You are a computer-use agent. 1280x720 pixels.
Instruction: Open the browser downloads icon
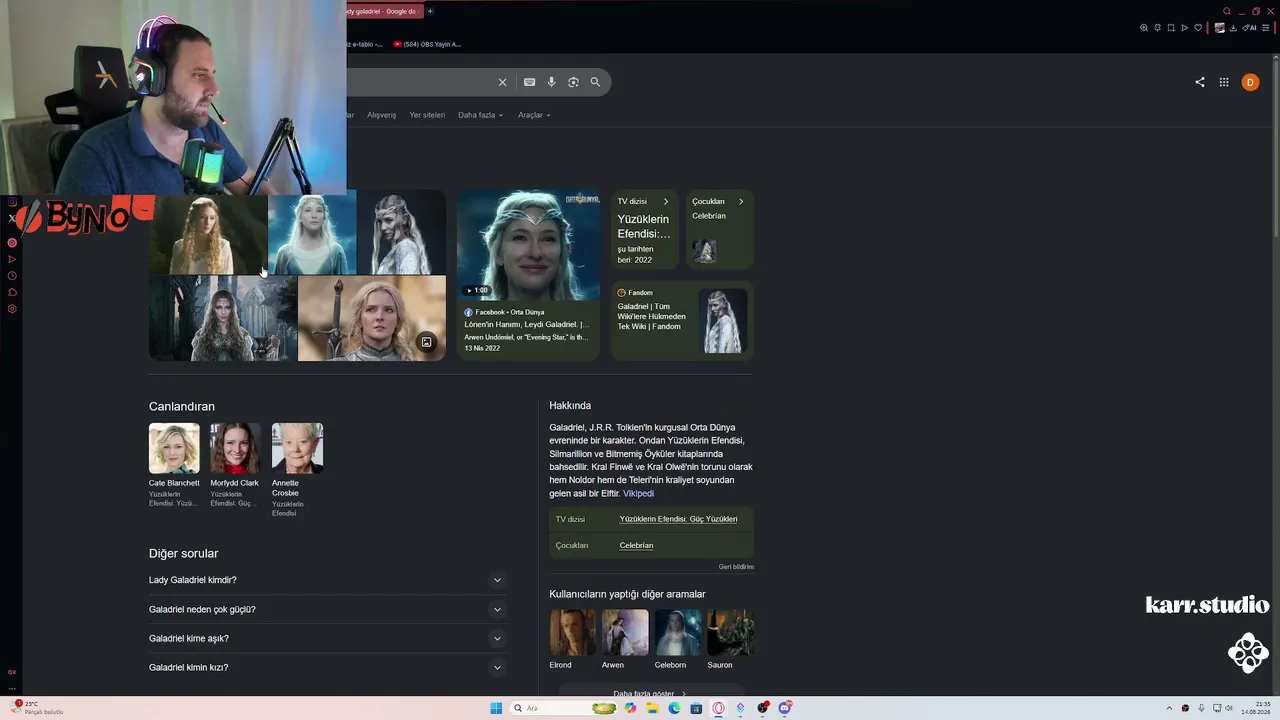1235,28
